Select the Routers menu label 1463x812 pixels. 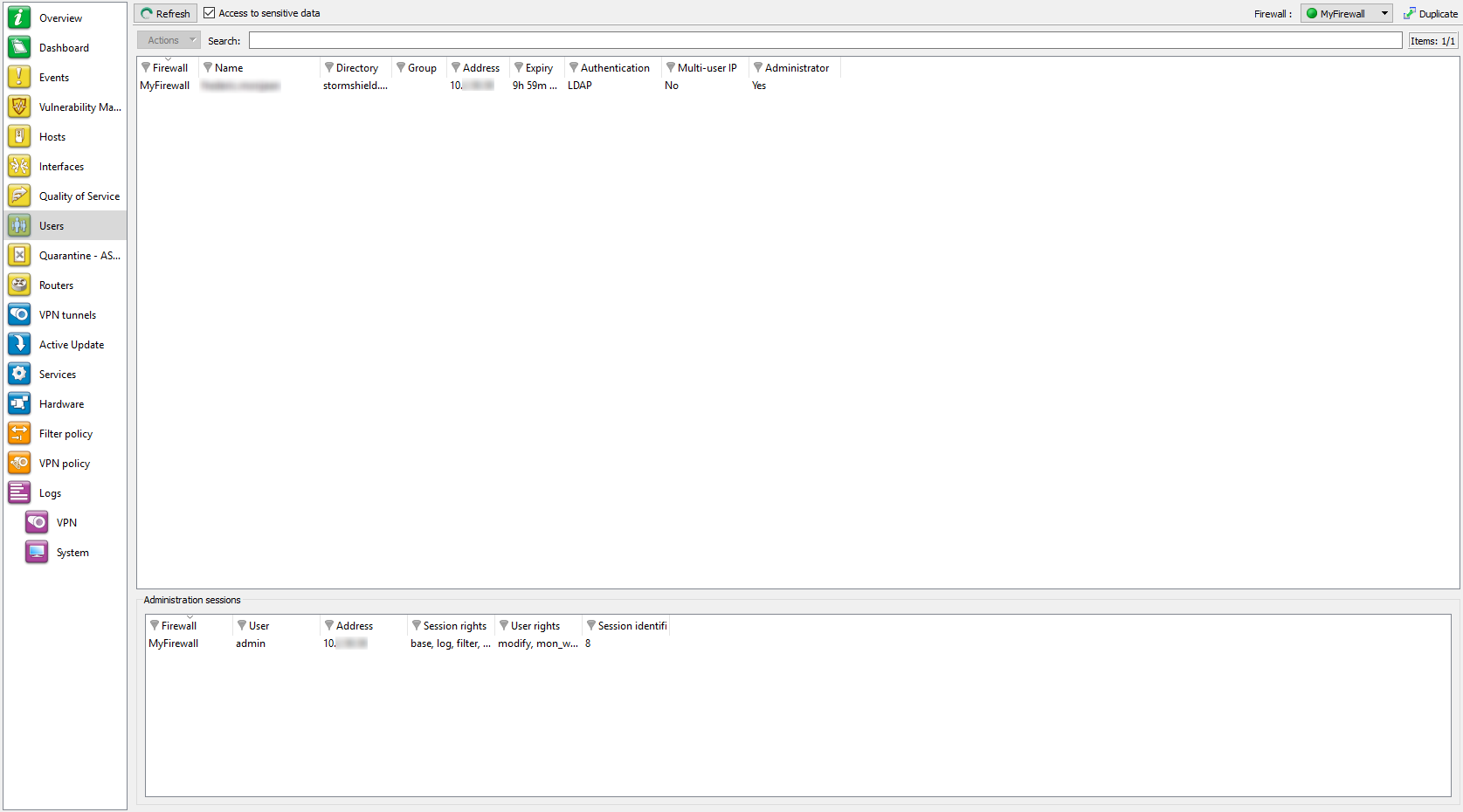(x=56, y=286)
